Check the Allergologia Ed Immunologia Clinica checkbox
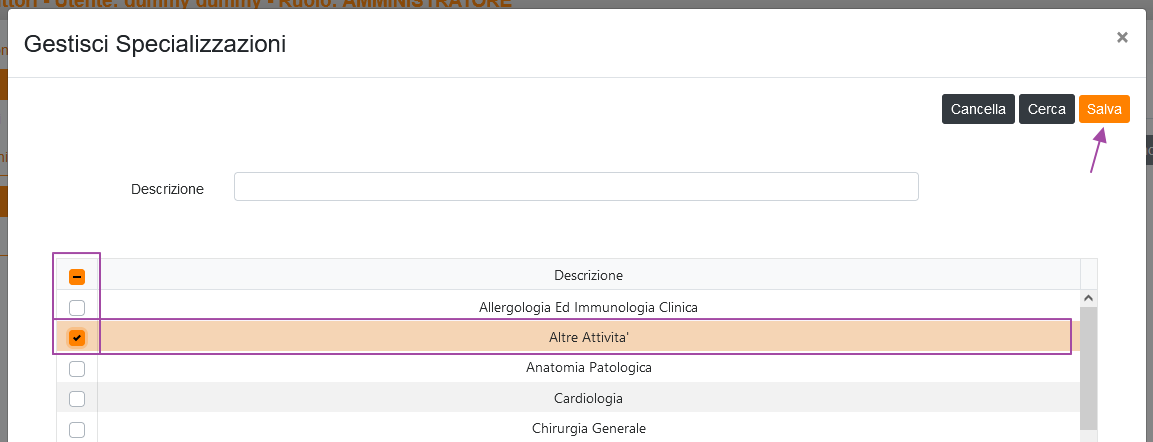This screenshot has width=1153, height=442. [x=77, y=307]
